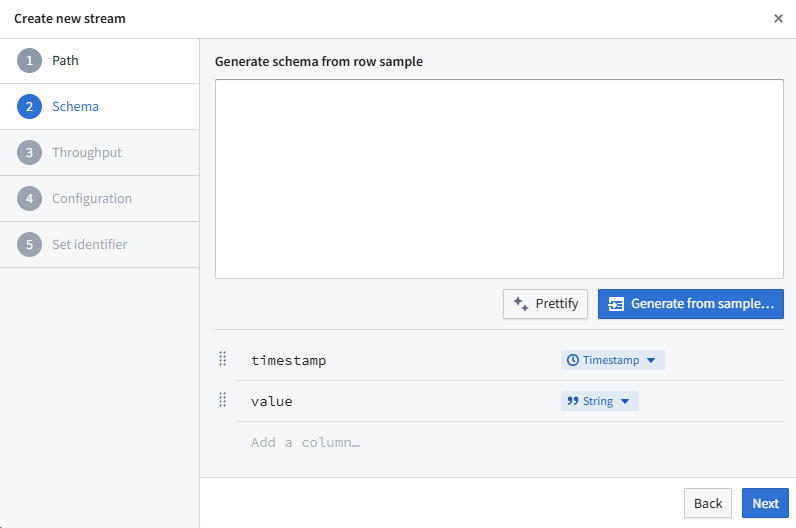Click inside the row sample text area

499,179
